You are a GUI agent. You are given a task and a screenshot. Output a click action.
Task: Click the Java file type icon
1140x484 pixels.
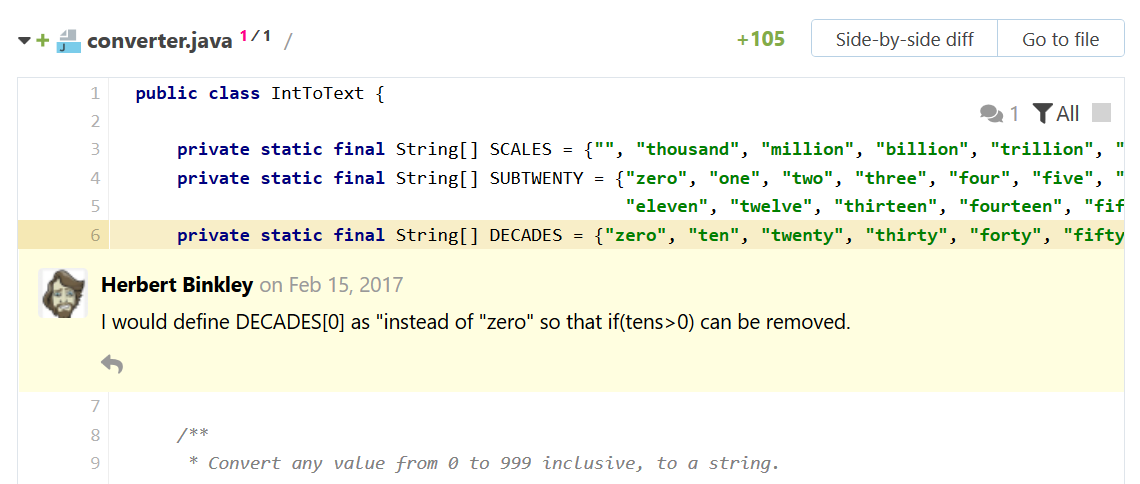[x=68, y=41]
